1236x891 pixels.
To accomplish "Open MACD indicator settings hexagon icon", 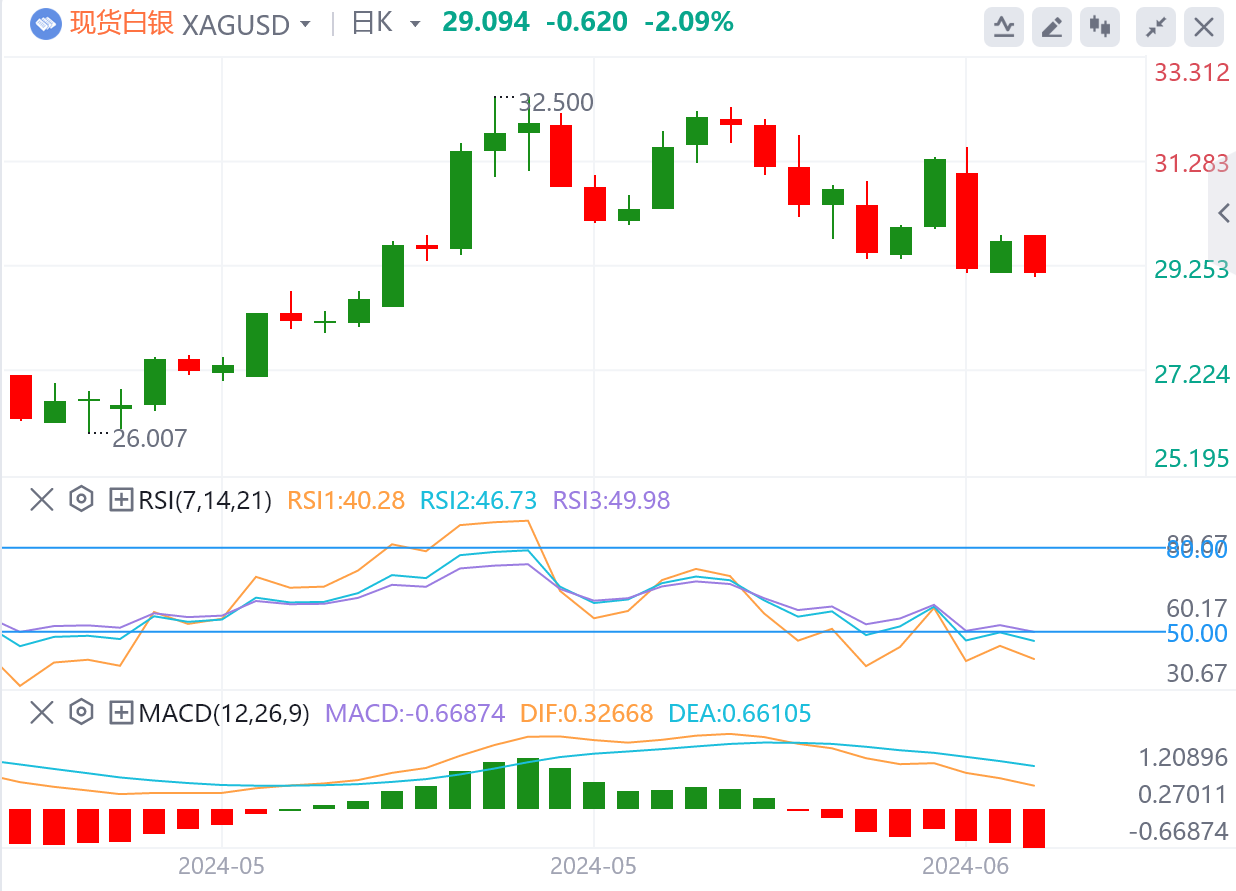I will pyautogui.click(x=81, y=713).
